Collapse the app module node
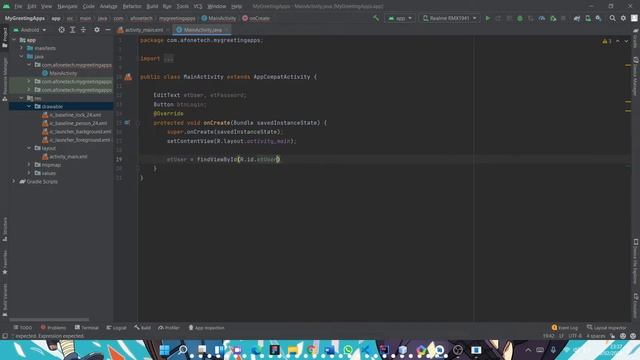The width and height of the screenshot is (640, 360). click(14, 40)
